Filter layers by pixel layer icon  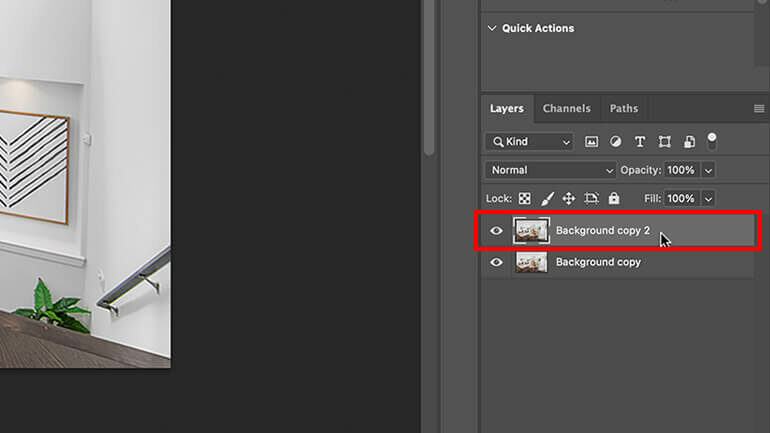[x=591, y=142]
